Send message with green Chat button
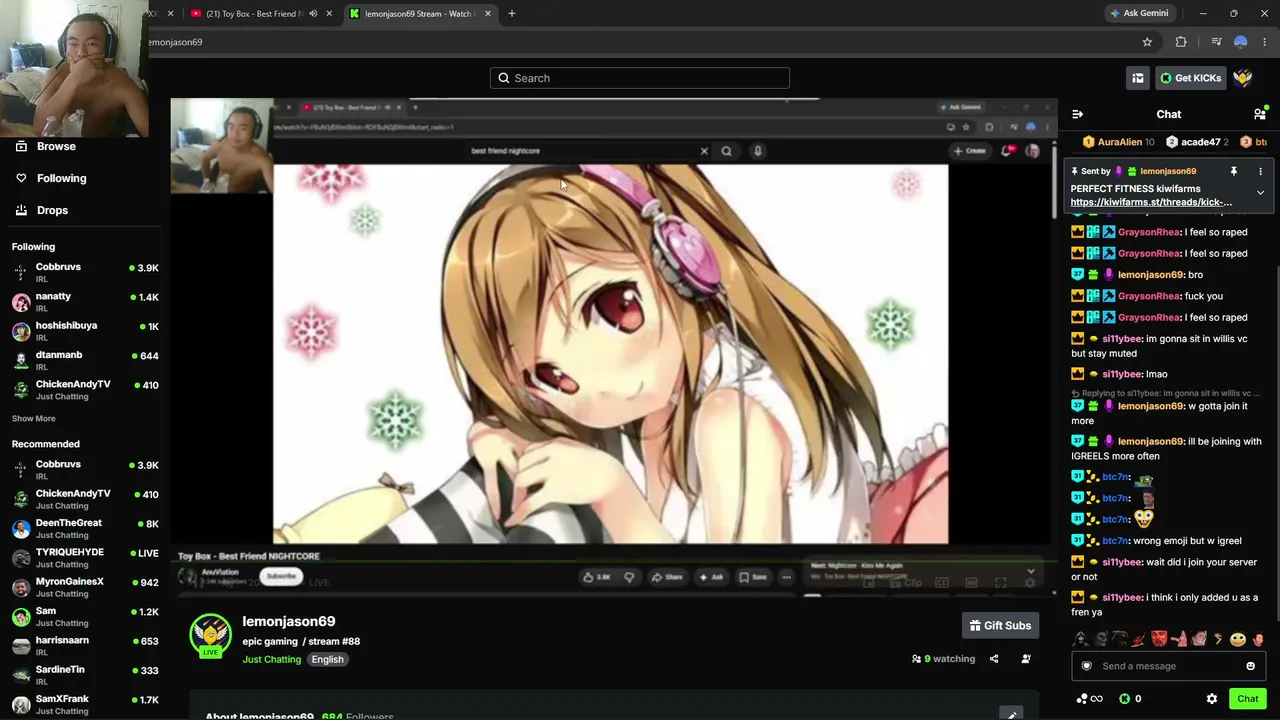This screenshot has height=720, width=1280. pyautogui.click(x=1247, y=699)
